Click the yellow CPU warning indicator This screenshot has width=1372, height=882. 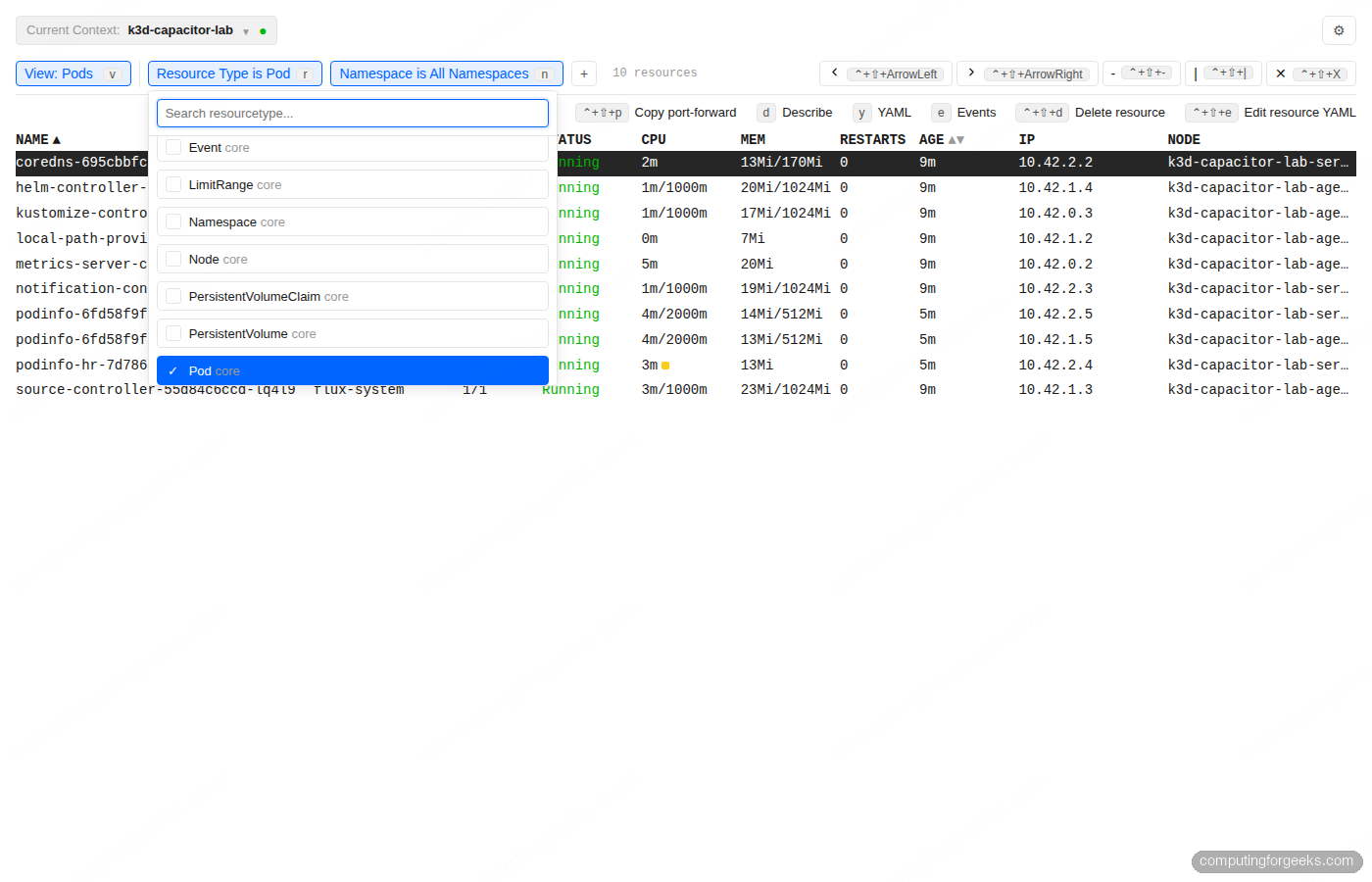click(x=665, y=366)
